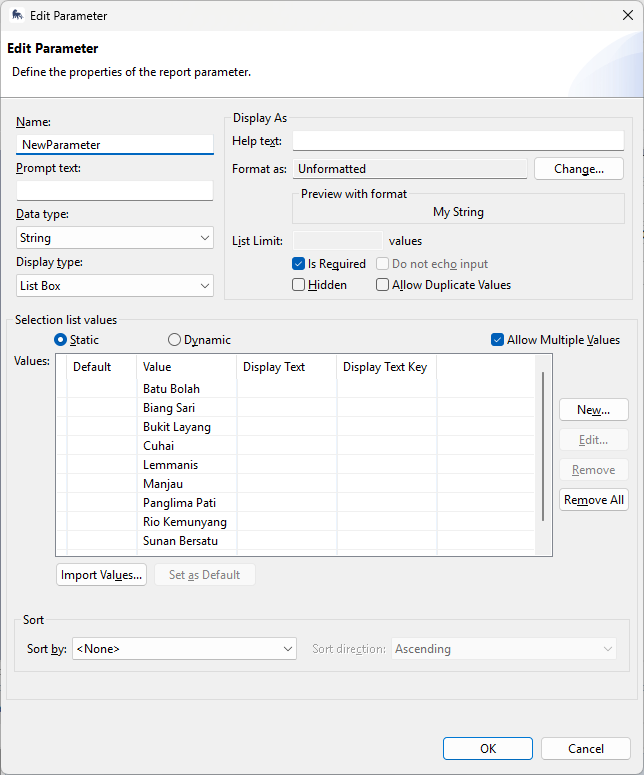Select the Dynamic radio button

(175, 340)
